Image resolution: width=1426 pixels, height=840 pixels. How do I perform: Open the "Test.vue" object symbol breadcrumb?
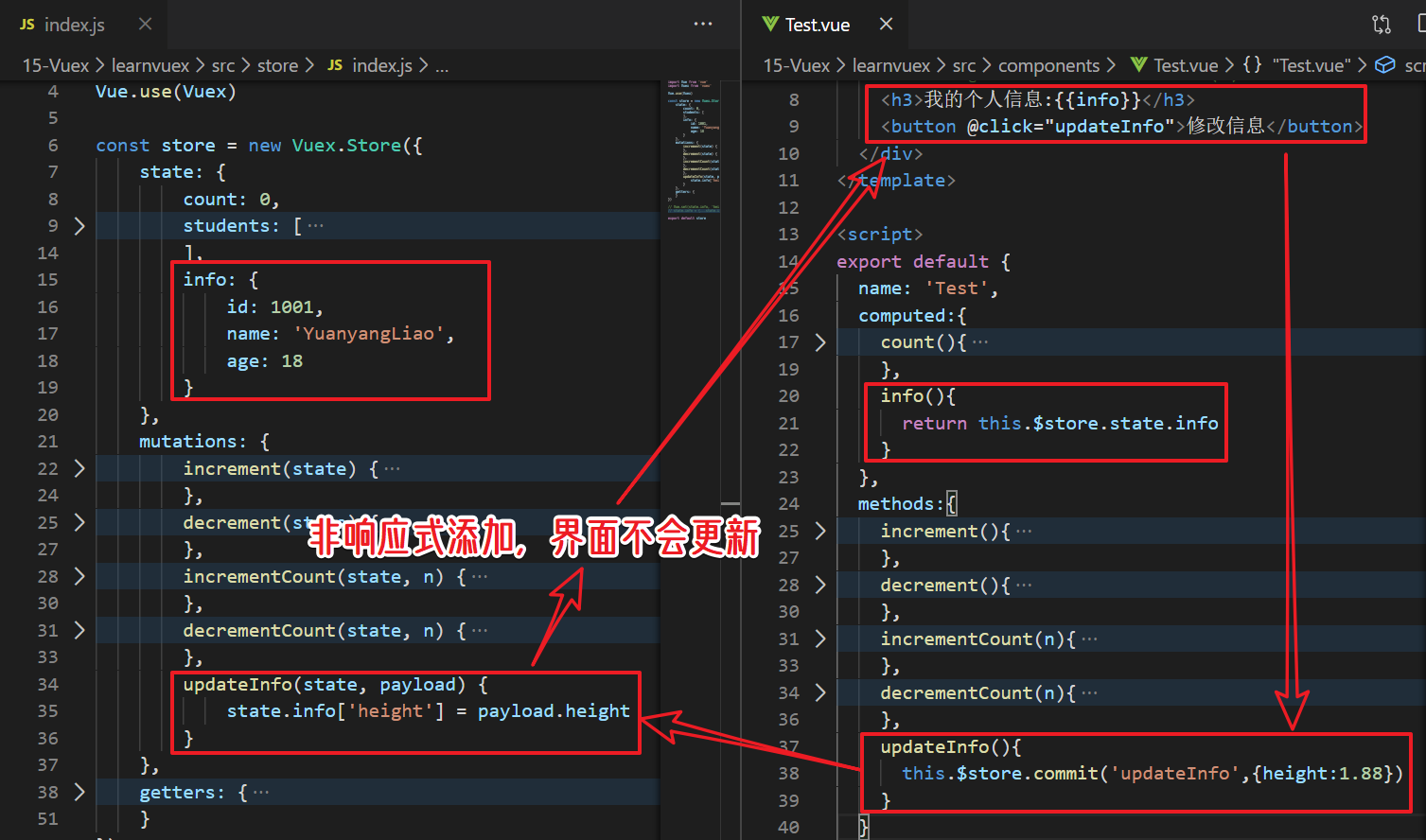tap(1296, 65)
